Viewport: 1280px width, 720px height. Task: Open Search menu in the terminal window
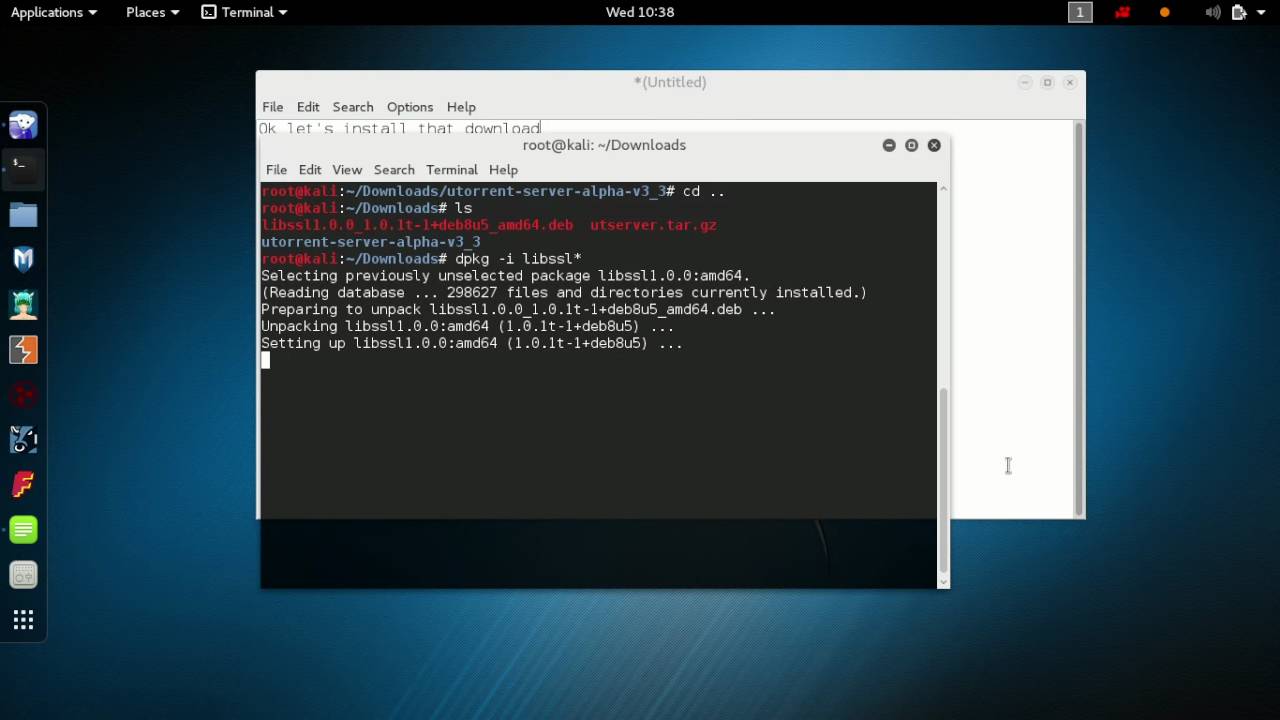point(394,170)
